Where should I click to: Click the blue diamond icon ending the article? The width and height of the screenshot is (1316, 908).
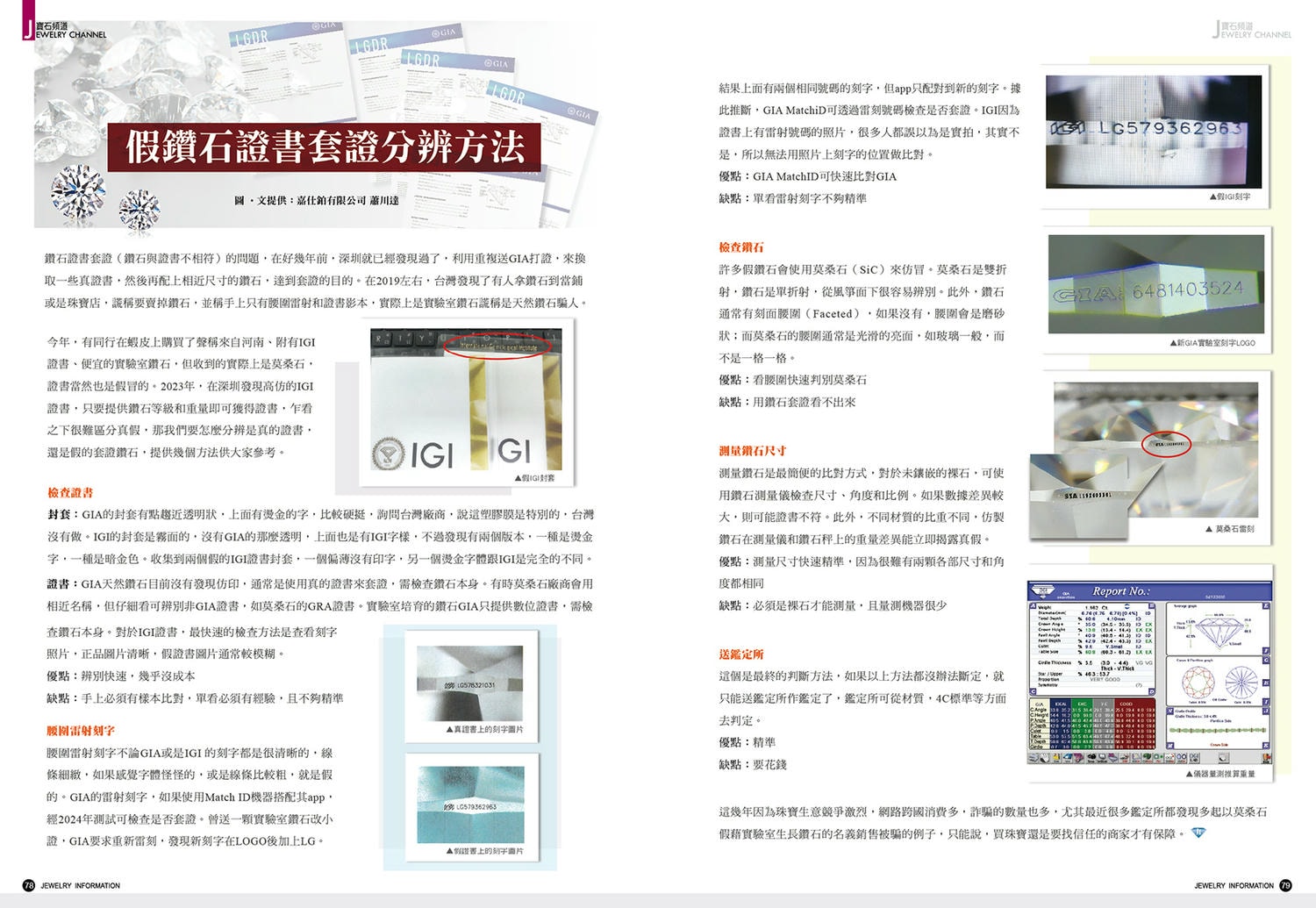tap(1198, 833)
